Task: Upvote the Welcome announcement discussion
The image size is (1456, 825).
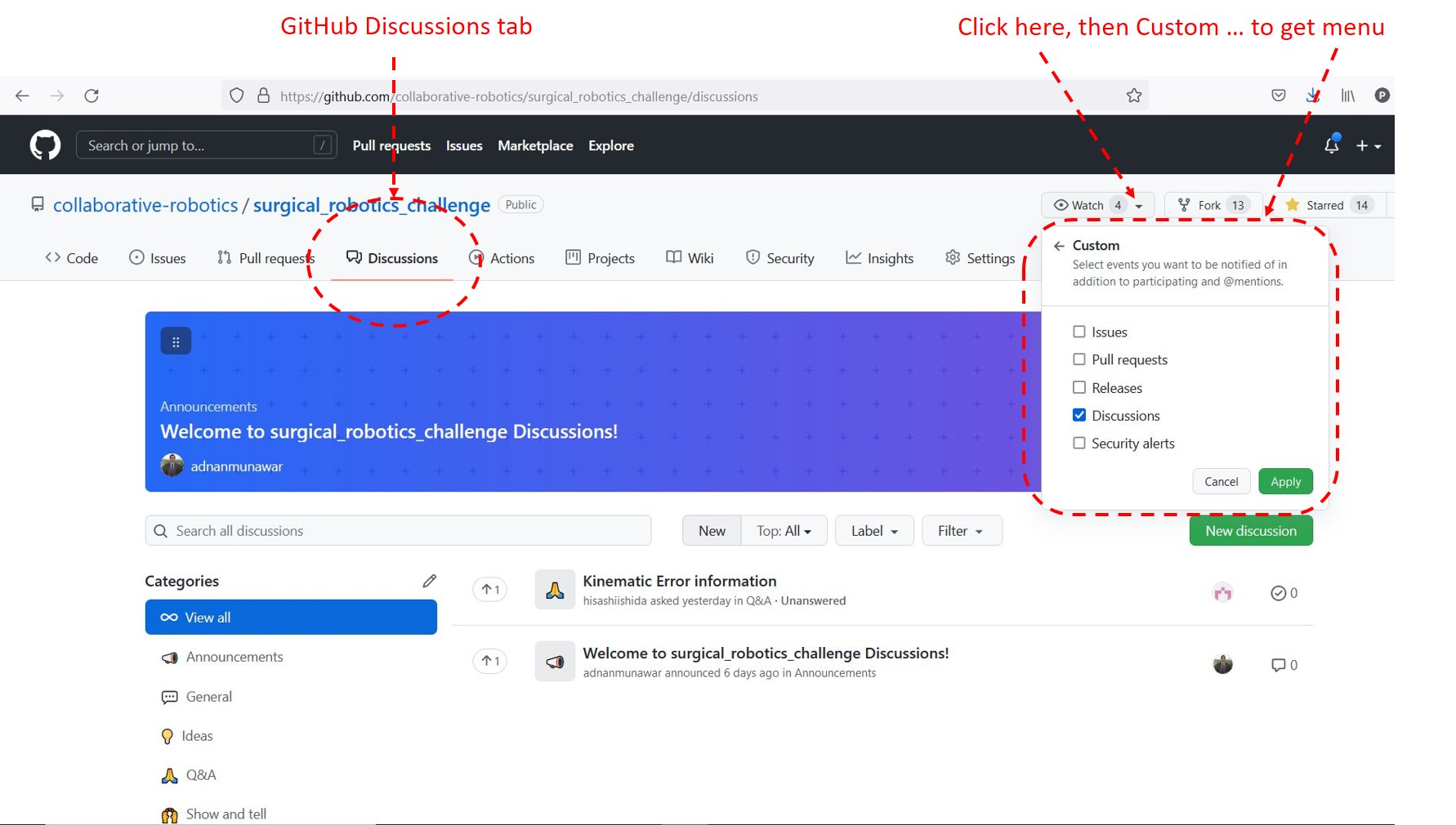Action: click(x=490, y=661)
